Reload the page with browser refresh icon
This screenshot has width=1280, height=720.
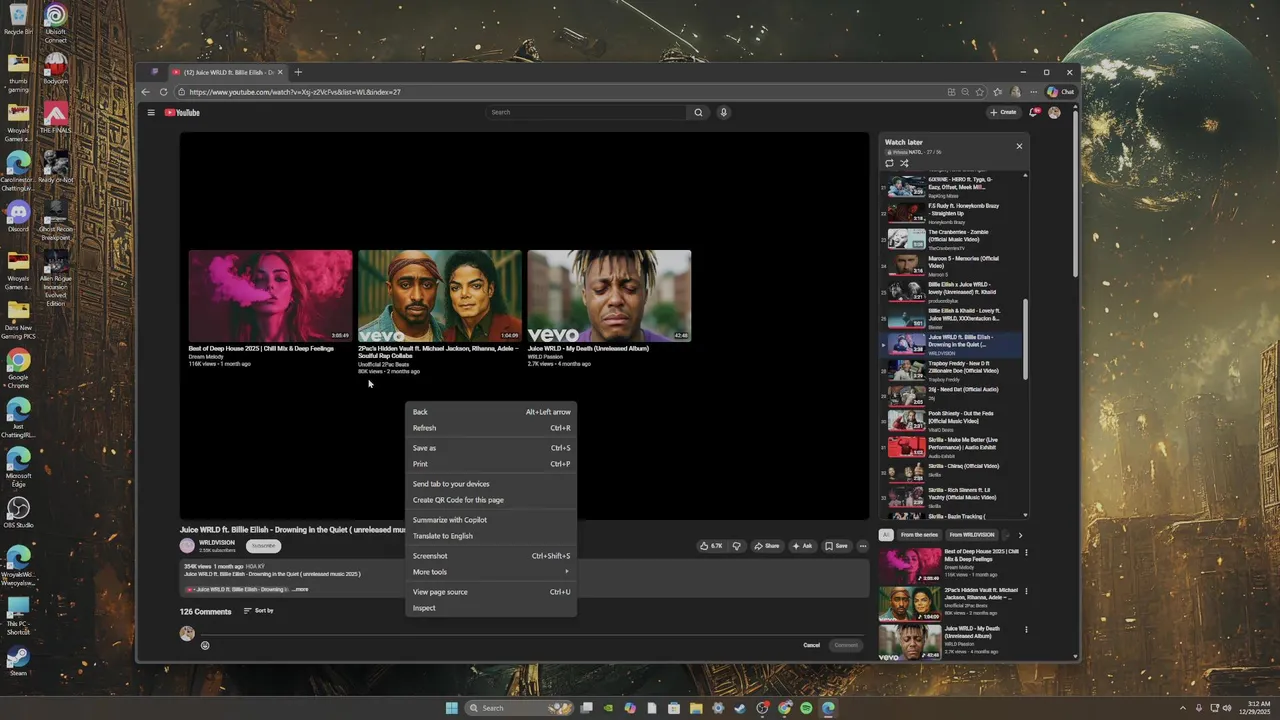[x=164, y=92]
